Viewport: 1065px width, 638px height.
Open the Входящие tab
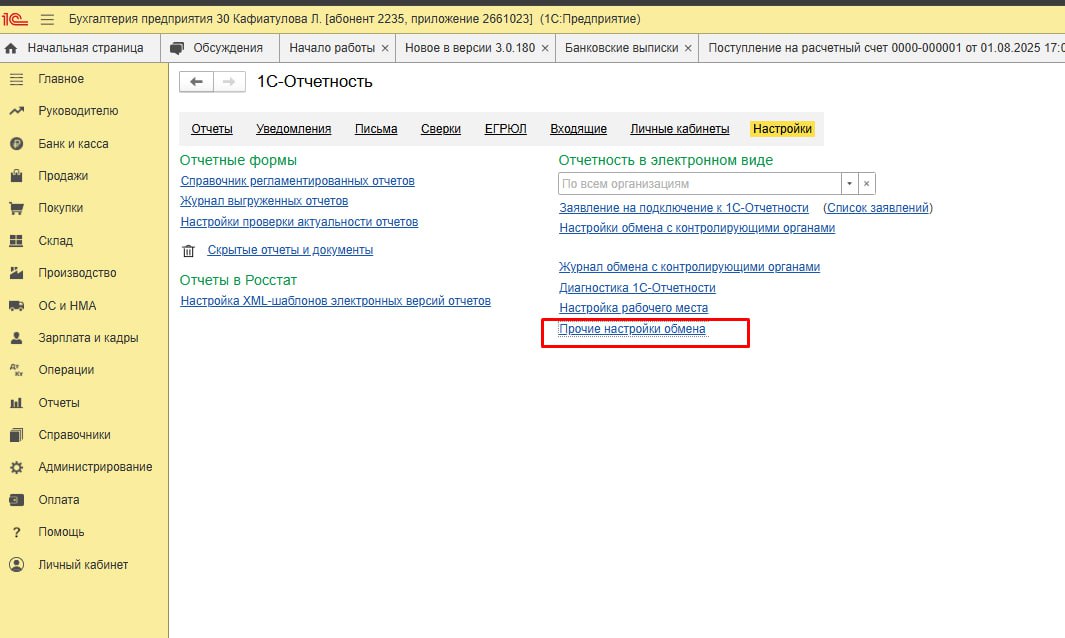[x=579, y=129]
